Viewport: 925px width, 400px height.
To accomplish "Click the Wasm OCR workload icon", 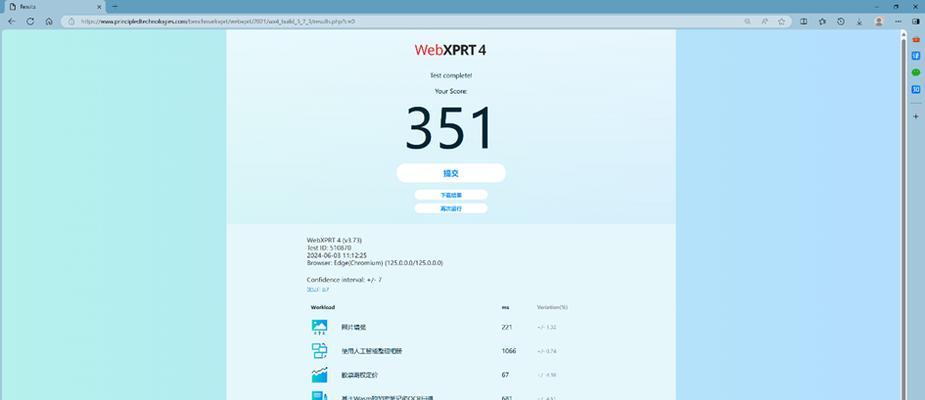I will (x=319, y=396).
